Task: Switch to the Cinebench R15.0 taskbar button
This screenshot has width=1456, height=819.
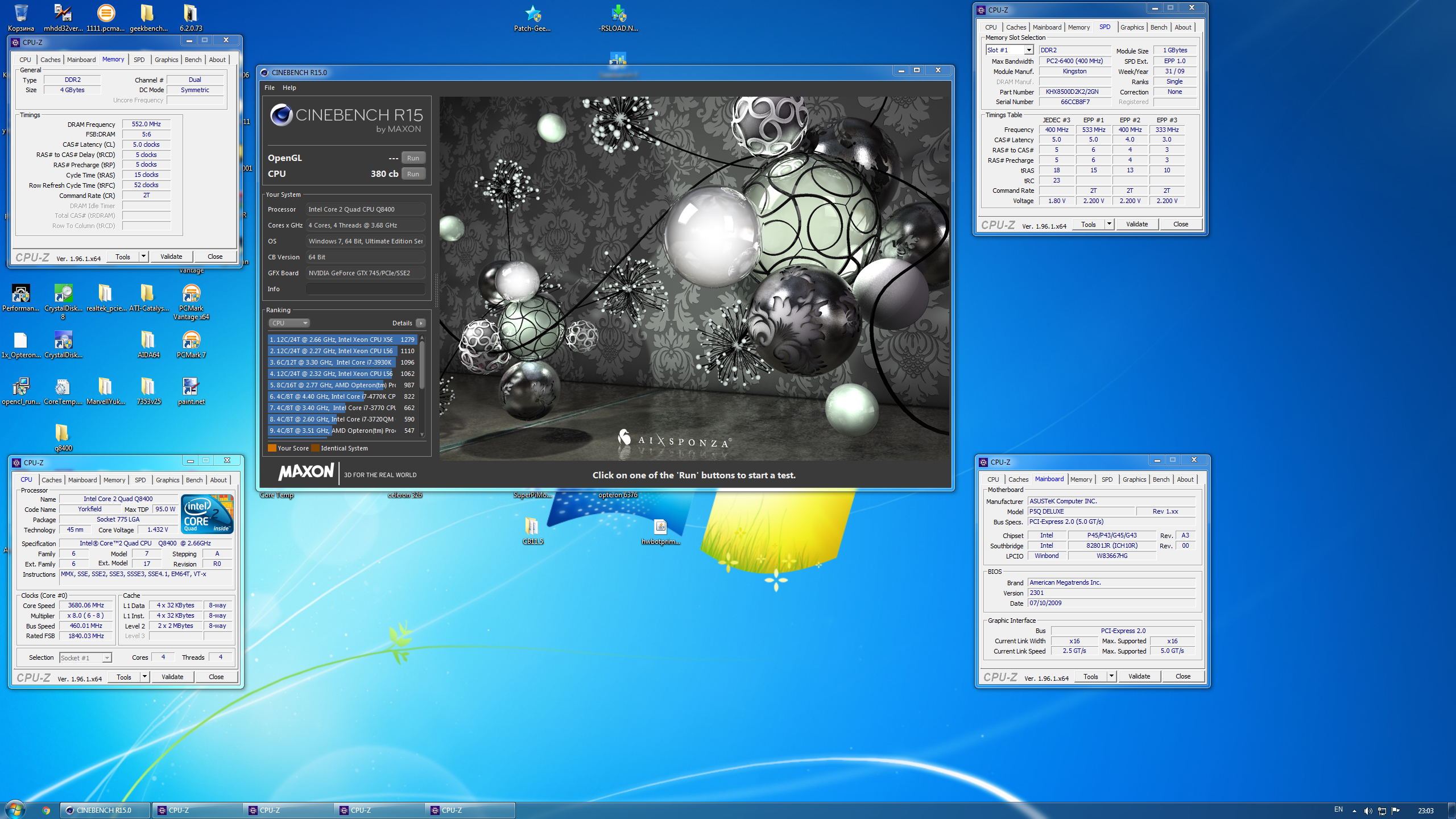Action: (x=106, y=810)
